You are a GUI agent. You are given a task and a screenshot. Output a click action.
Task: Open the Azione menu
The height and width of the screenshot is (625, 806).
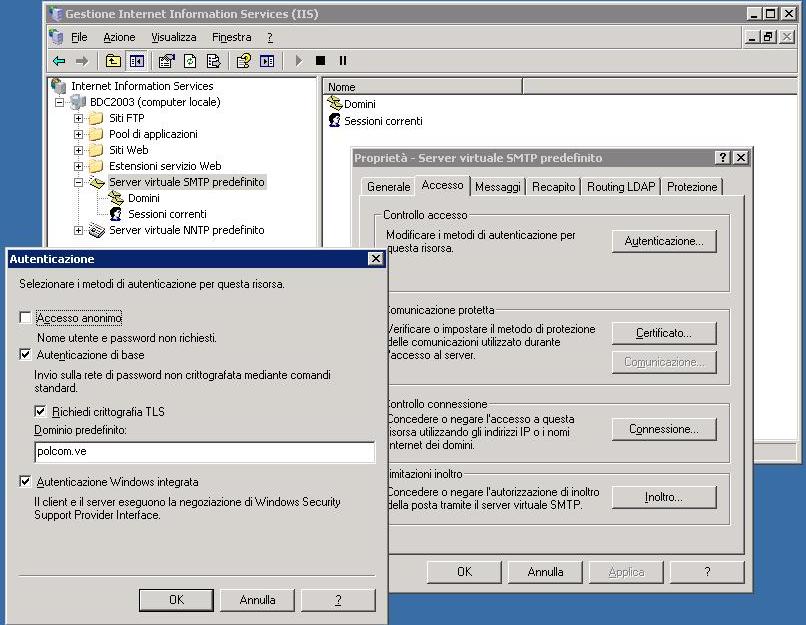point(119,37)
